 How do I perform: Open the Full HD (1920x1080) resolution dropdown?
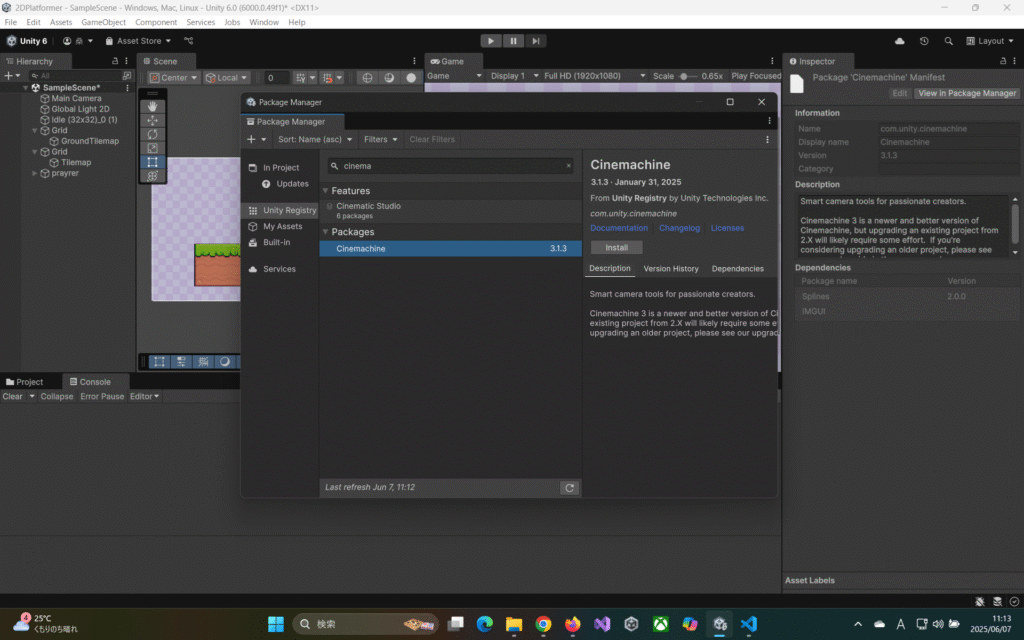tap(594, 76)
